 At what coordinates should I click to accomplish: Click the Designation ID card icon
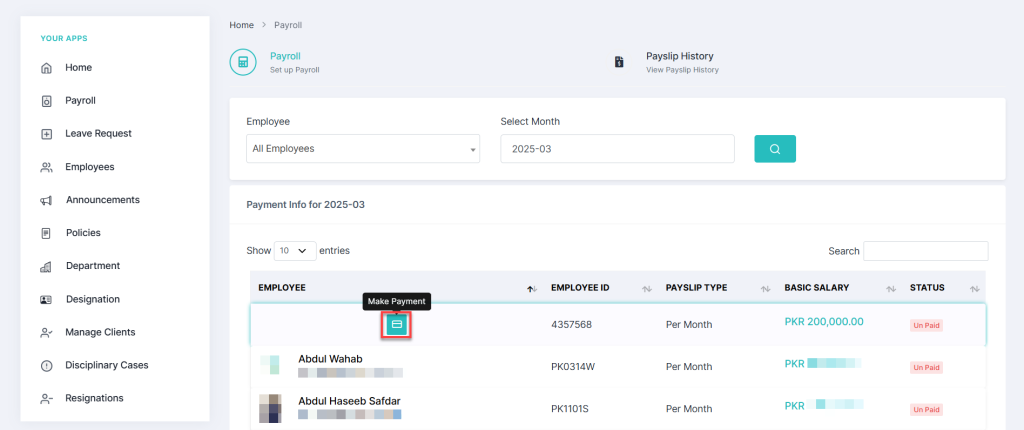coord(46,300)
